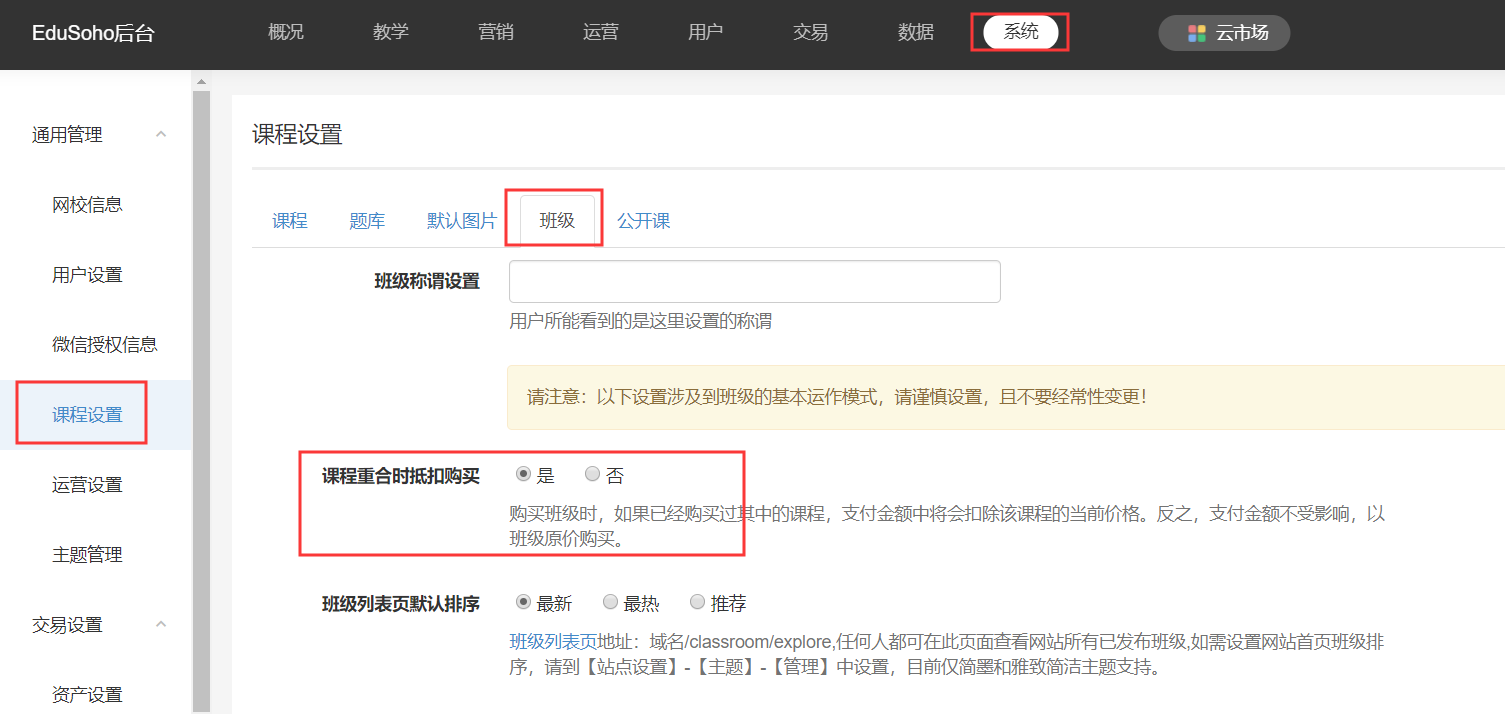The height and width of the screenshot is (714, 1505).
Task: Switch to the 题库 tab
Action: pos(367,221)
